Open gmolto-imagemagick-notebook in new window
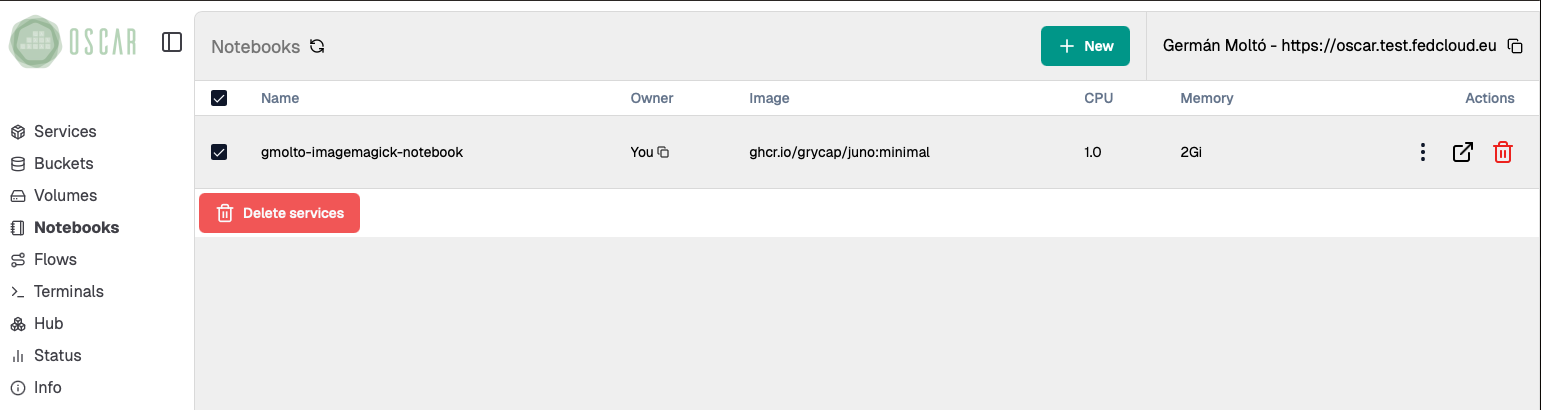Screen dimensions: 1541x410 1462,153
